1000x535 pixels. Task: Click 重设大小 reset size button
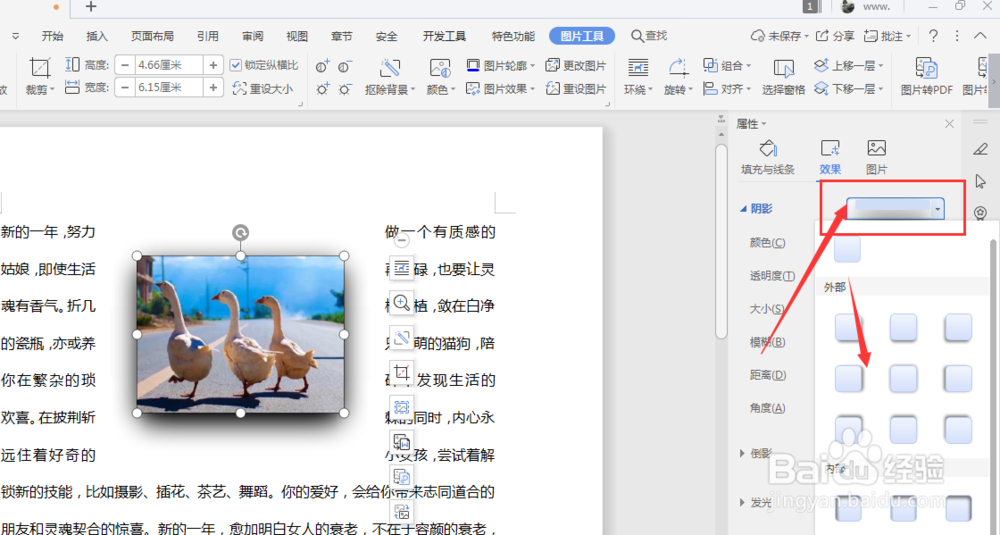(x=263, y=89)
